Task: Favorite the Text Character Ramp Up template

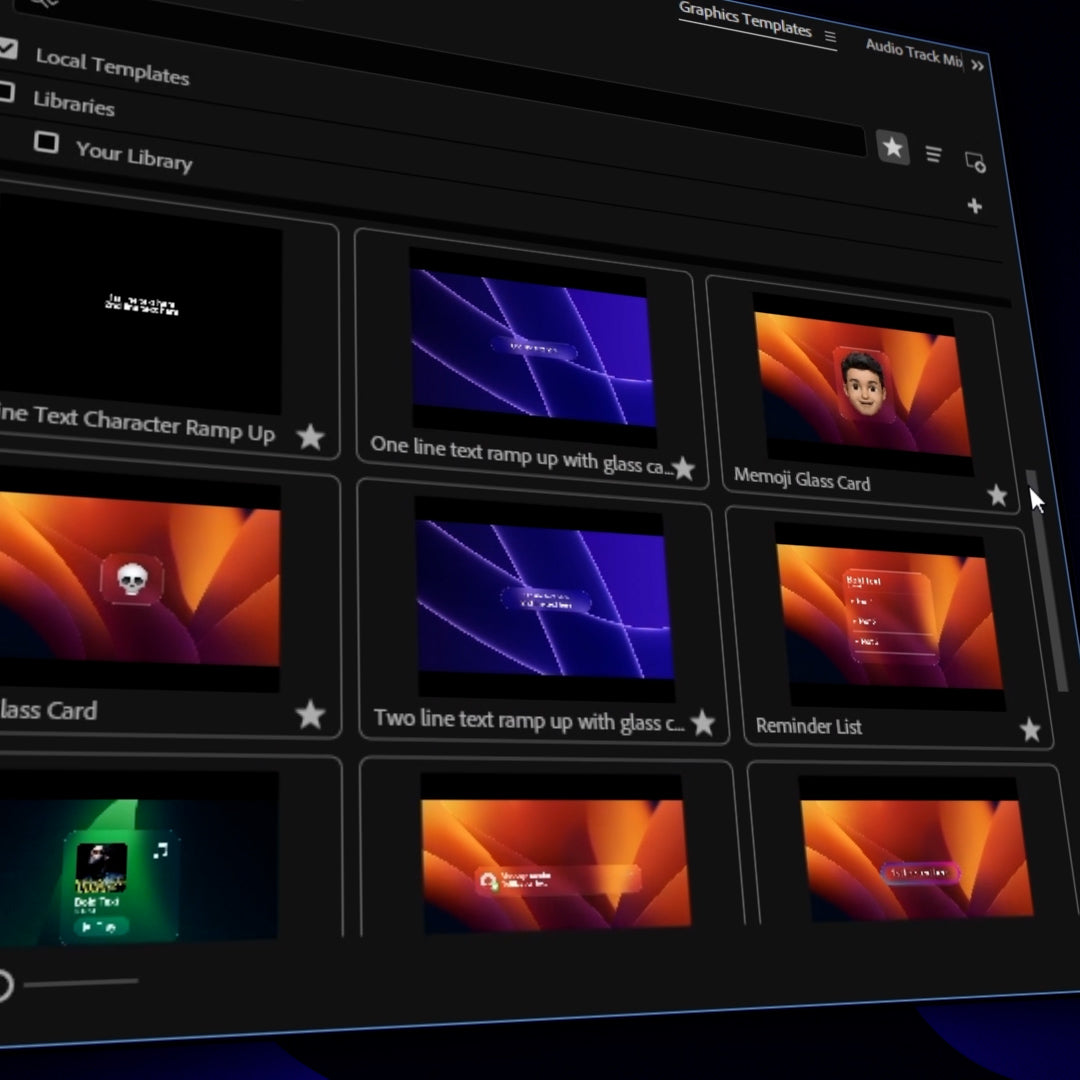Action: [x=310, y=437]
